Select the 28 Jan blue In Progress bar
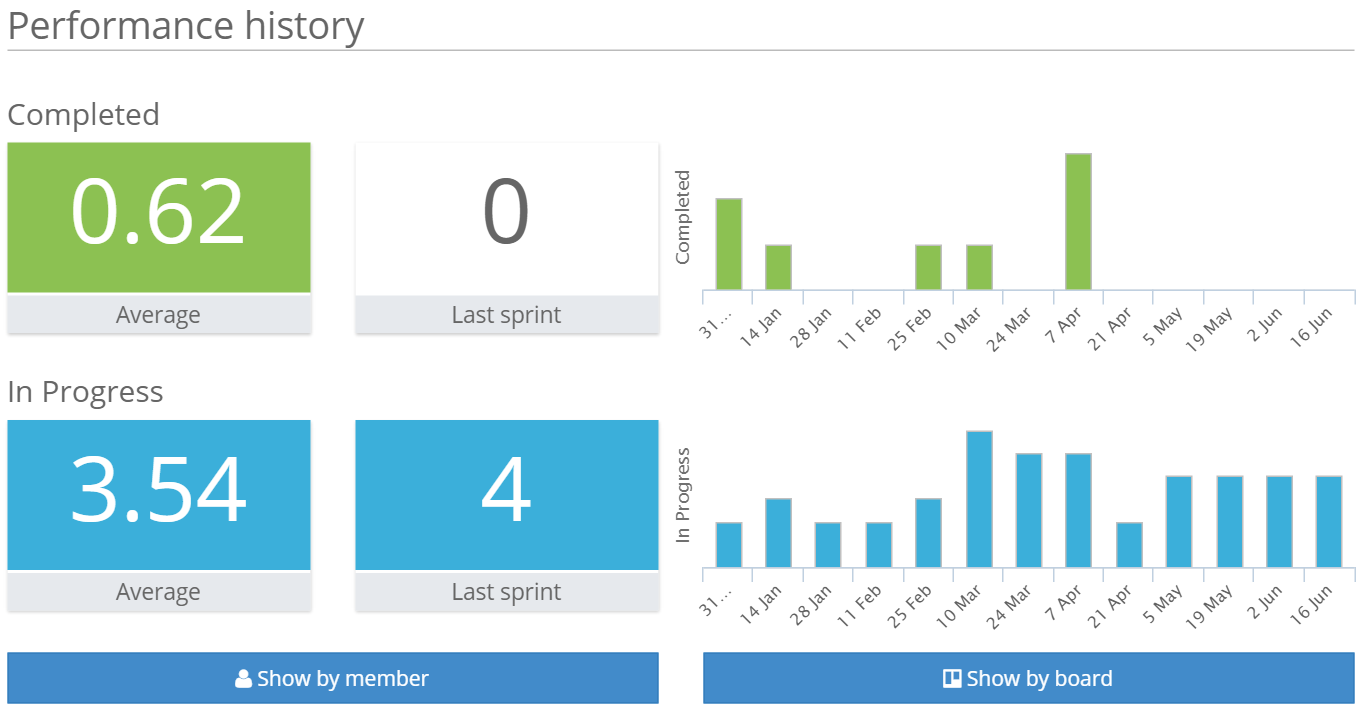1368x714 pixels. click(828, 545)
